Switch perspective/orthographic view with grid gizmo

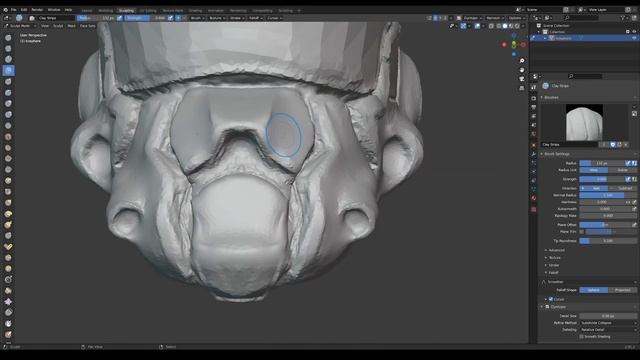tap(522, 88)
